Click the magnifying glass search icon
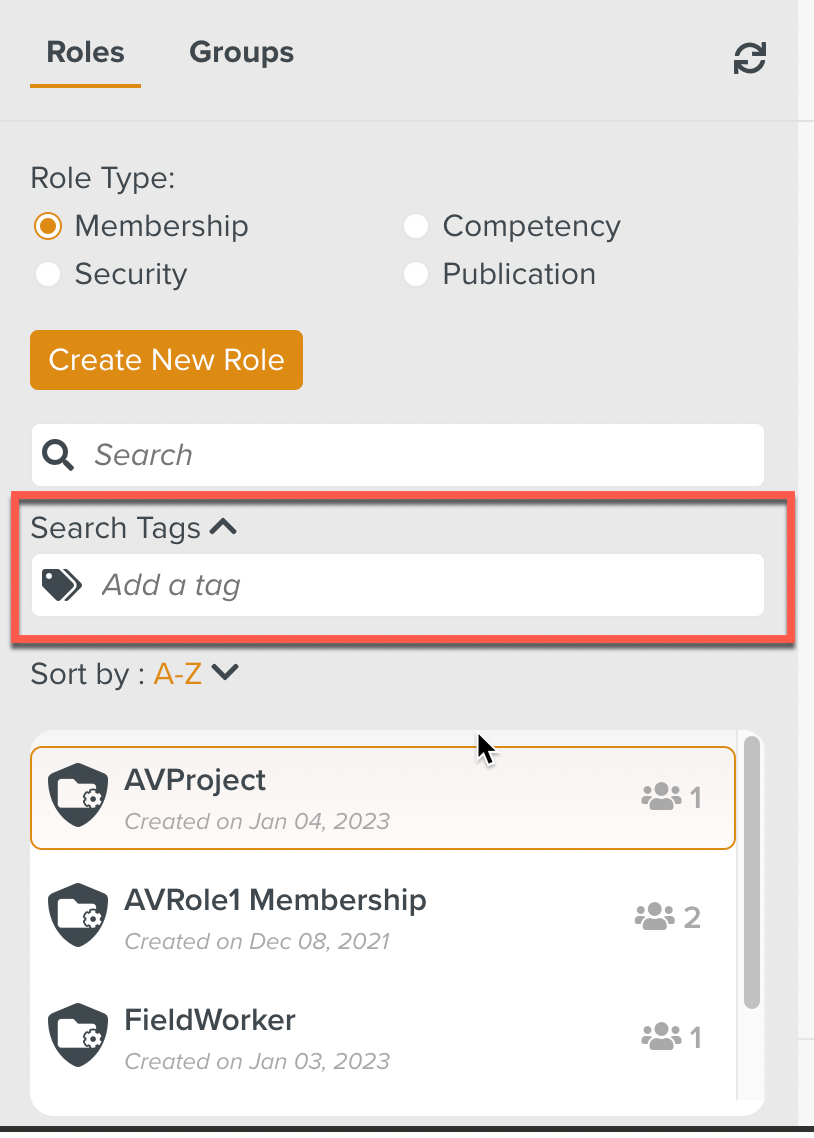The width and height of the screenshot is (814, 1138). [x=57, y=455]
